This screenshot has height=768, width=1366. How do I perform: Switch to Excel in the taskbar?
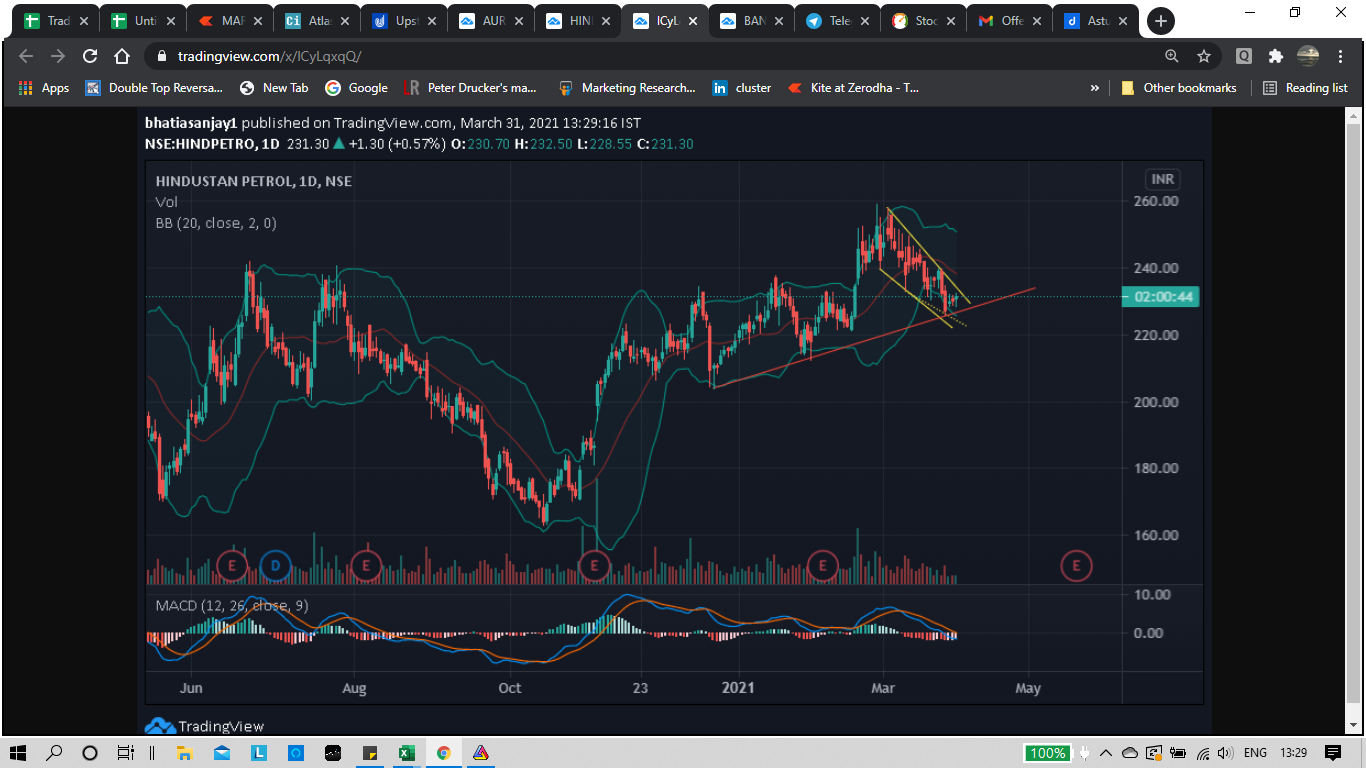[407, 753]
